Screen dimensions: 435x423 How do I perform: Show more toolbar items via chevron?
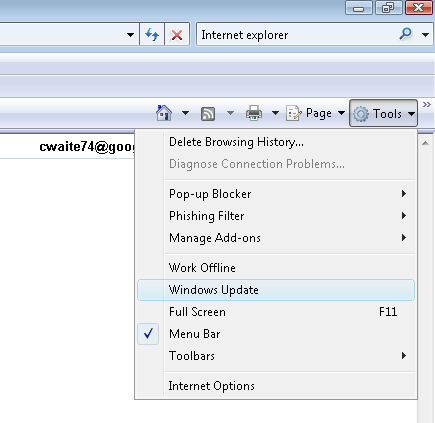427,105
